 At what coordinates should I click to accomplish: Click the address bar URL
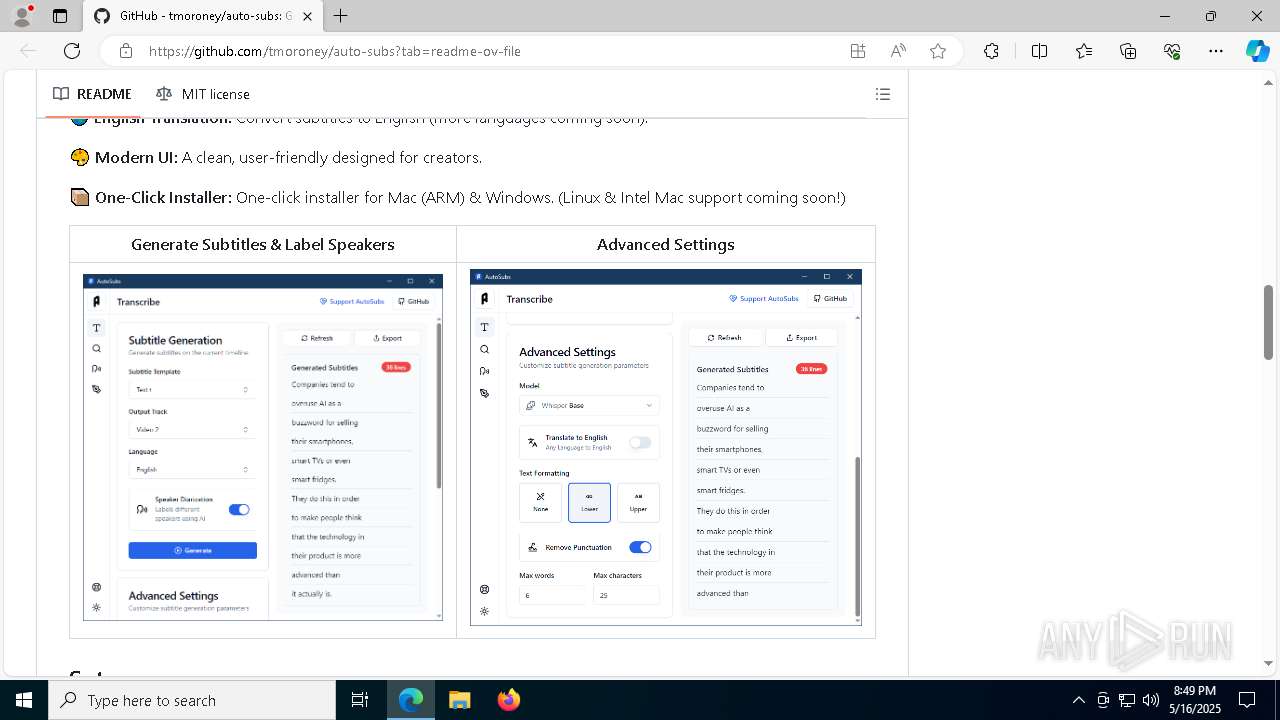tap(334, 51)
